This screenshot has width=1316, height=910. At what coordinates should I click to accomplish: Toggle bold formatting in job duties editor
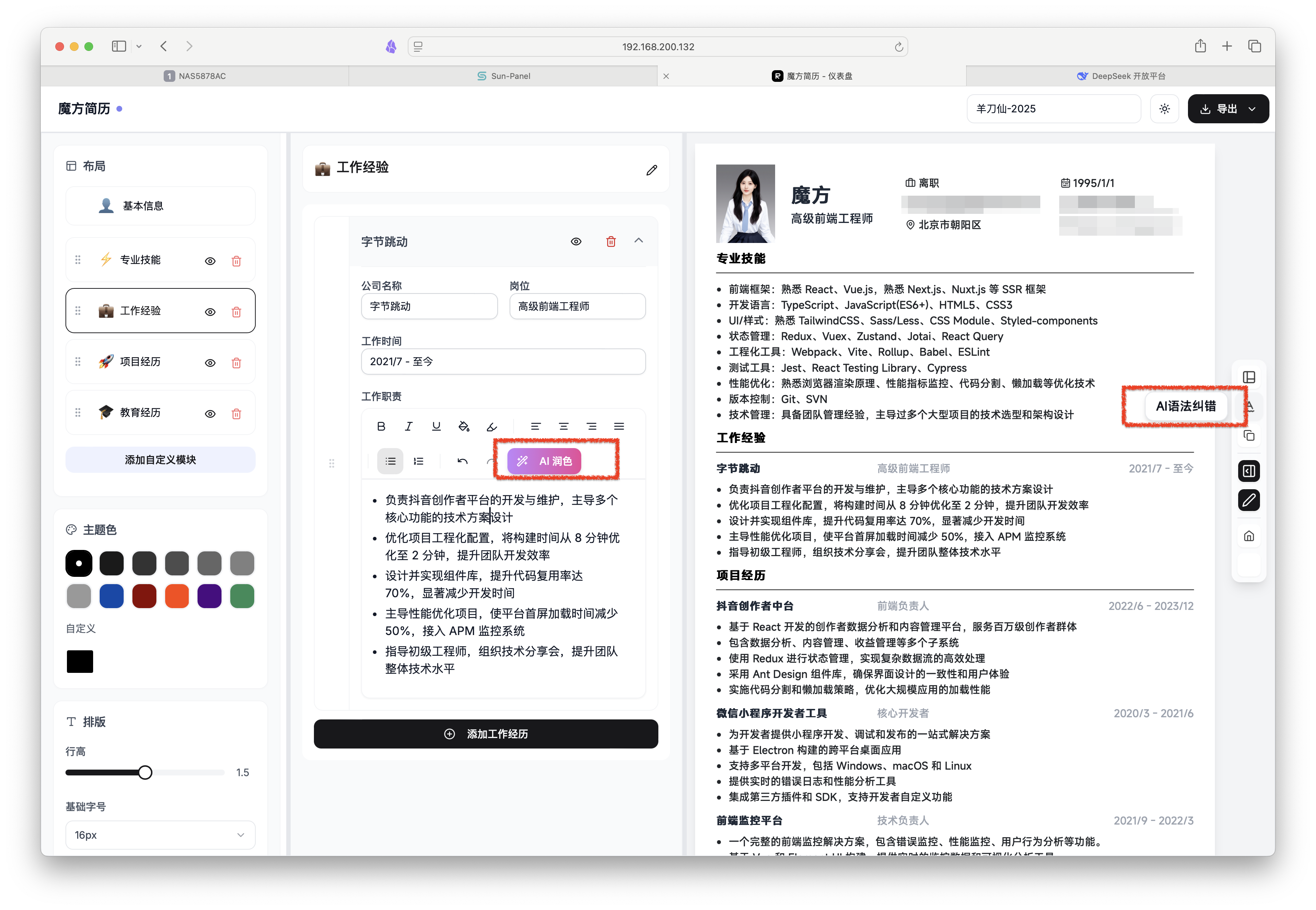(381, 427)
